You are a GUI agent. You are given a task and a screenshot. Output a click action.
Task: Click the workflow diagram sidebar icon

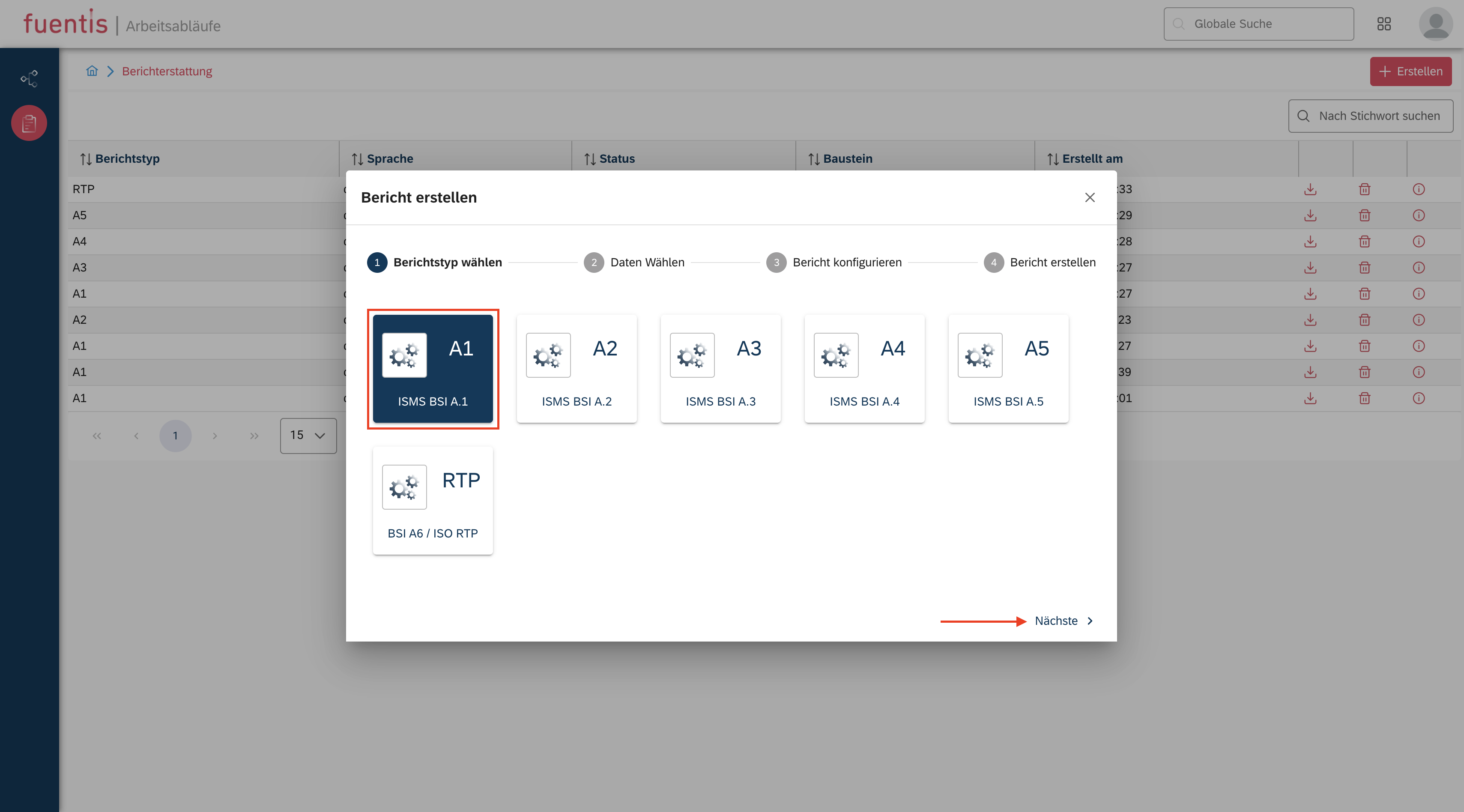pyautogui.click(x=29, y=78)
